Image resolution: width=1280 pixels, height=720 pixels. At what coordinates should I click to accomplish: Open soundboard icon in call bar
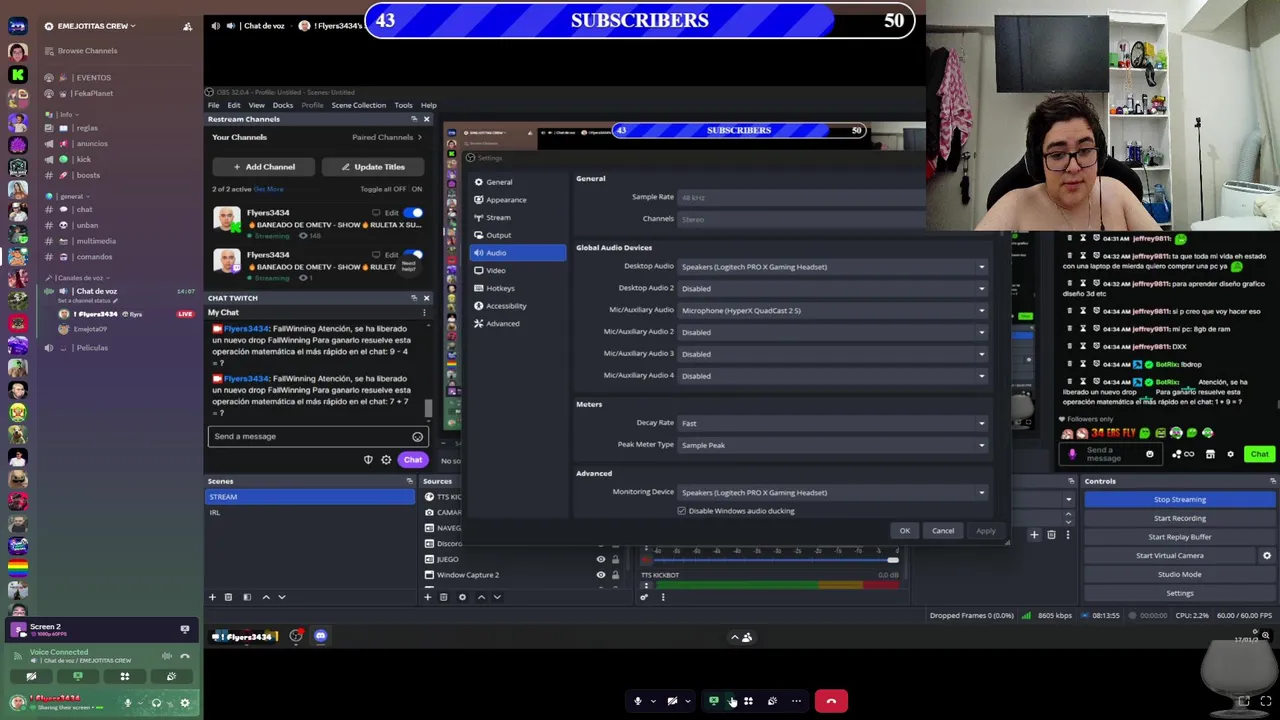[772, 701]
